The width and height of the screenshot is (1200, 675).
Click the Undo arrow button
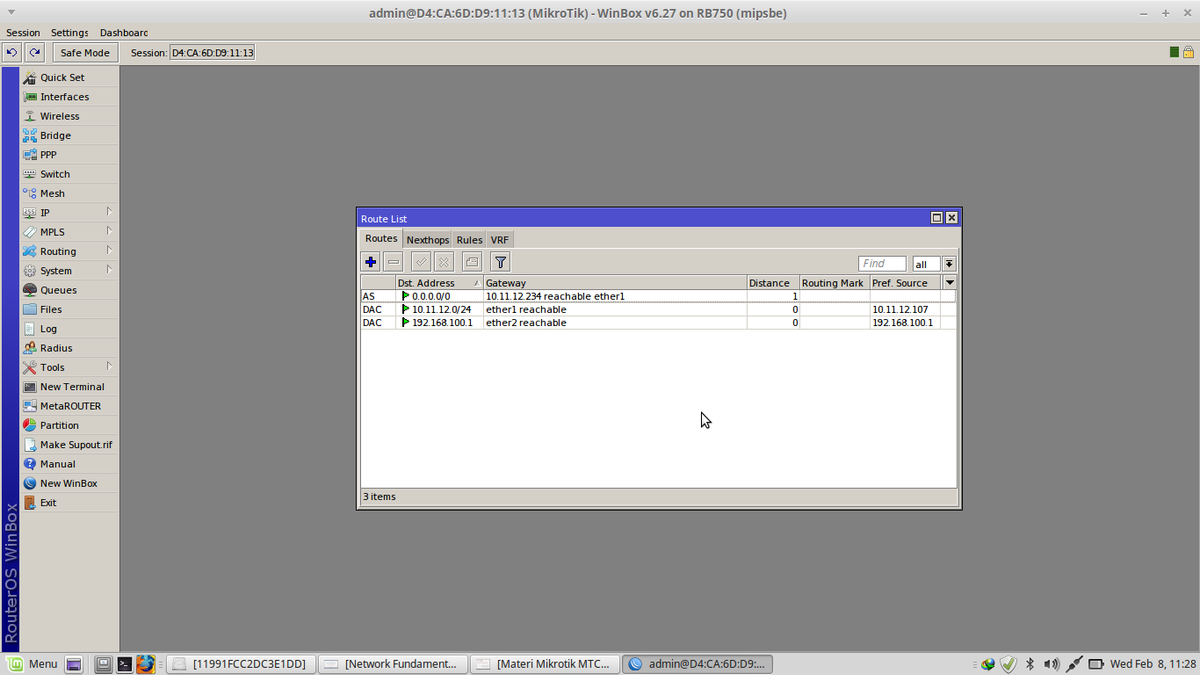pyautogui.click(x=12, y=52)
